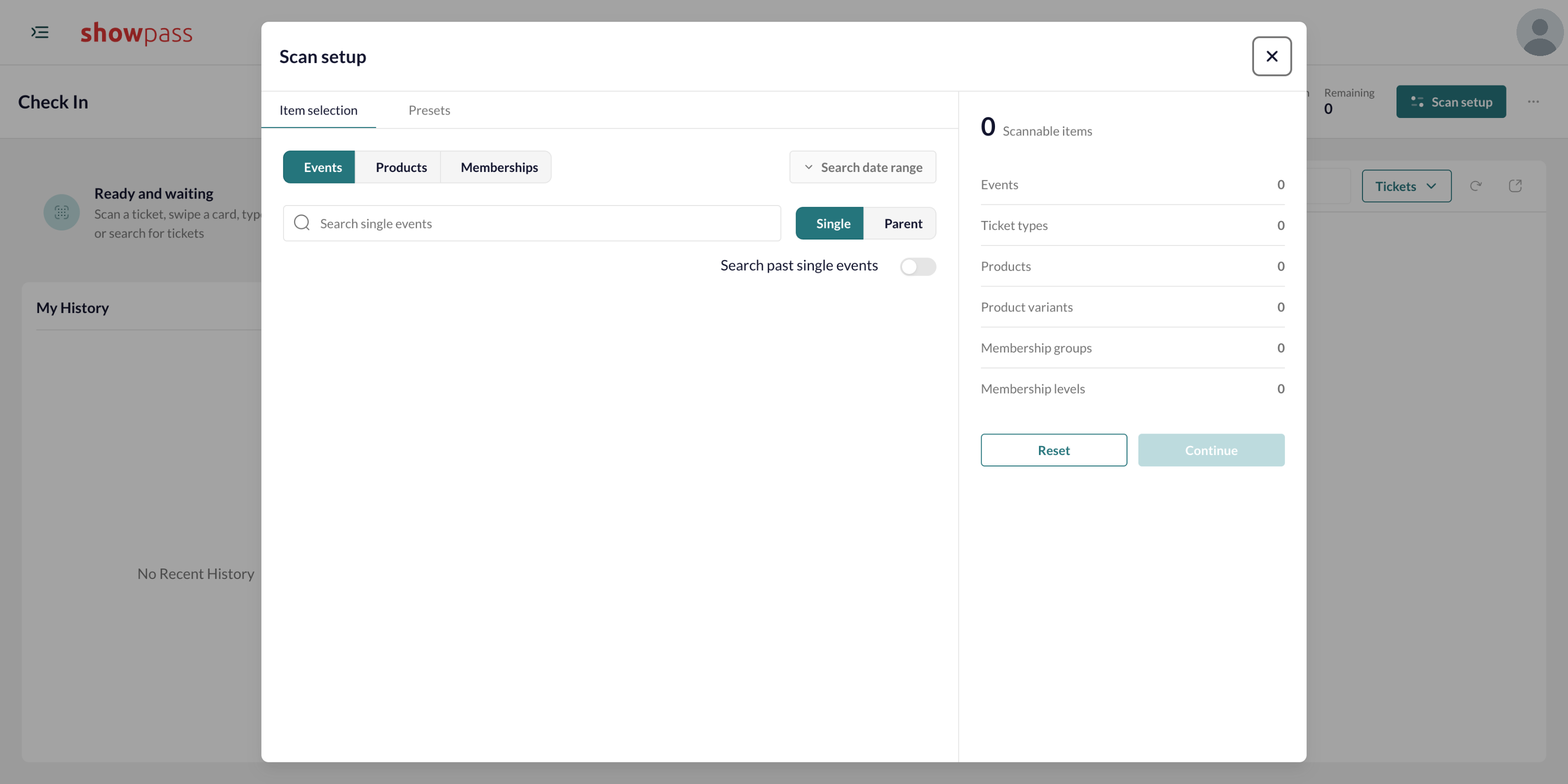Open the Presets tab
Viewport: 1568px width, 784px height.
pos(429,110)
